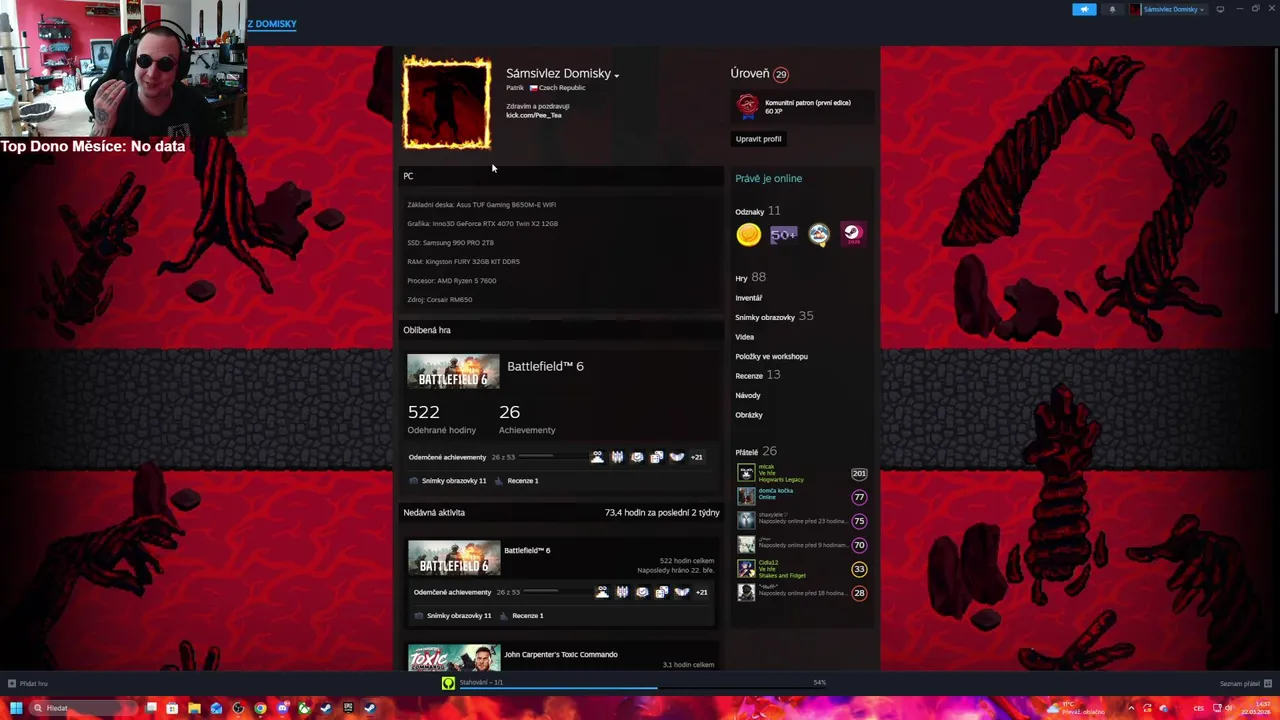
Task: Open Battlefield 6 title in favorite game
Action: pos(545,366)
